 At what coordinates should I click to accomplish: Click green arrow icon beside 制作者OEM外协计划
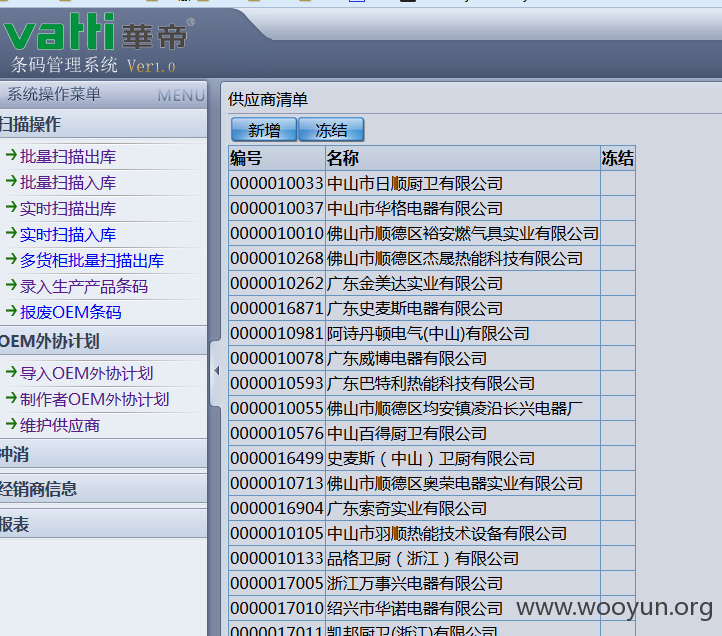point(12,398)
